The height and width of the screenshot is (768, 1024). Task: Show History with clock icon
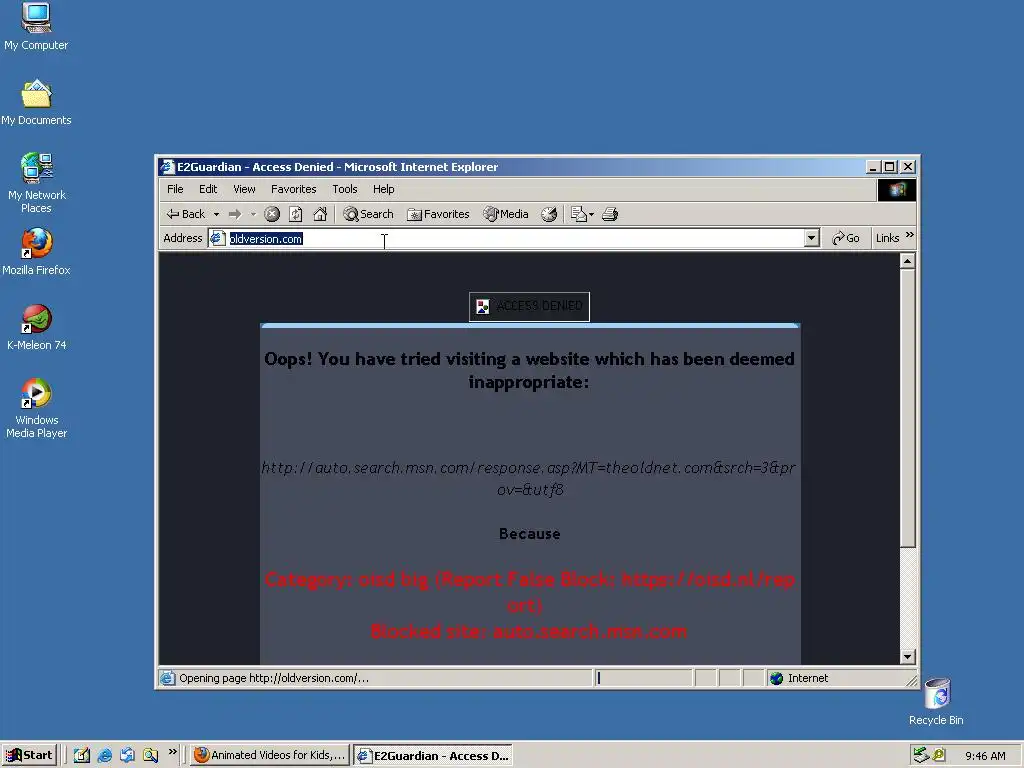tap(549, 214)
